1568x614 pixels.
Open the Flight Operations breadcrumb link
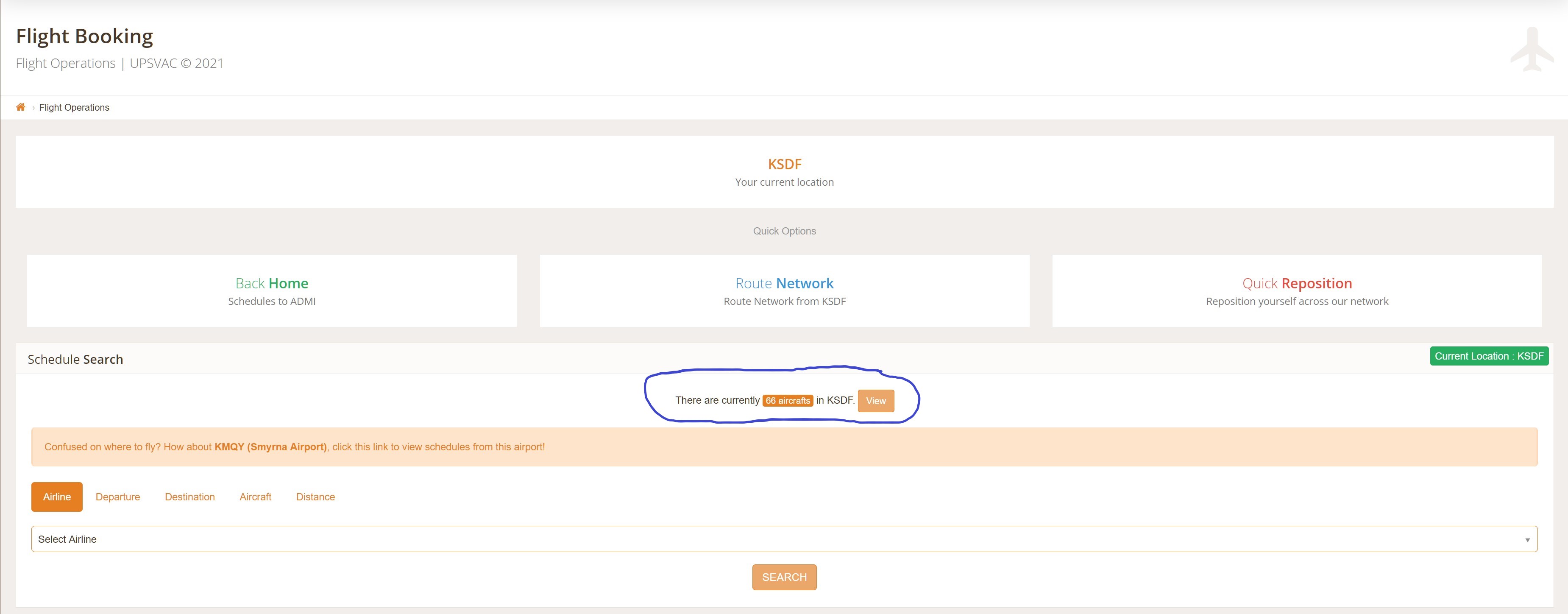click(x=74, y=107)
